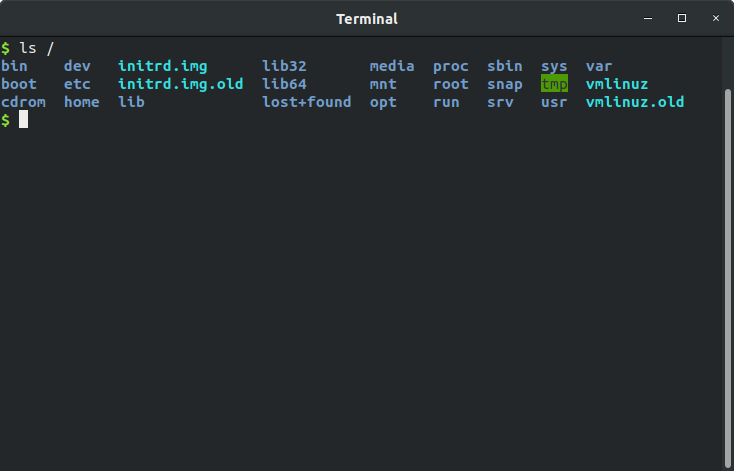Click the Terminal title in the title bar

366,18
